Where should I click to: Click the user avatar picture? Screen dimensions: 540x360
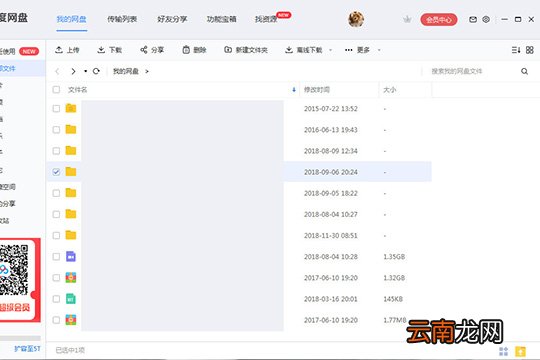point(356,19)
